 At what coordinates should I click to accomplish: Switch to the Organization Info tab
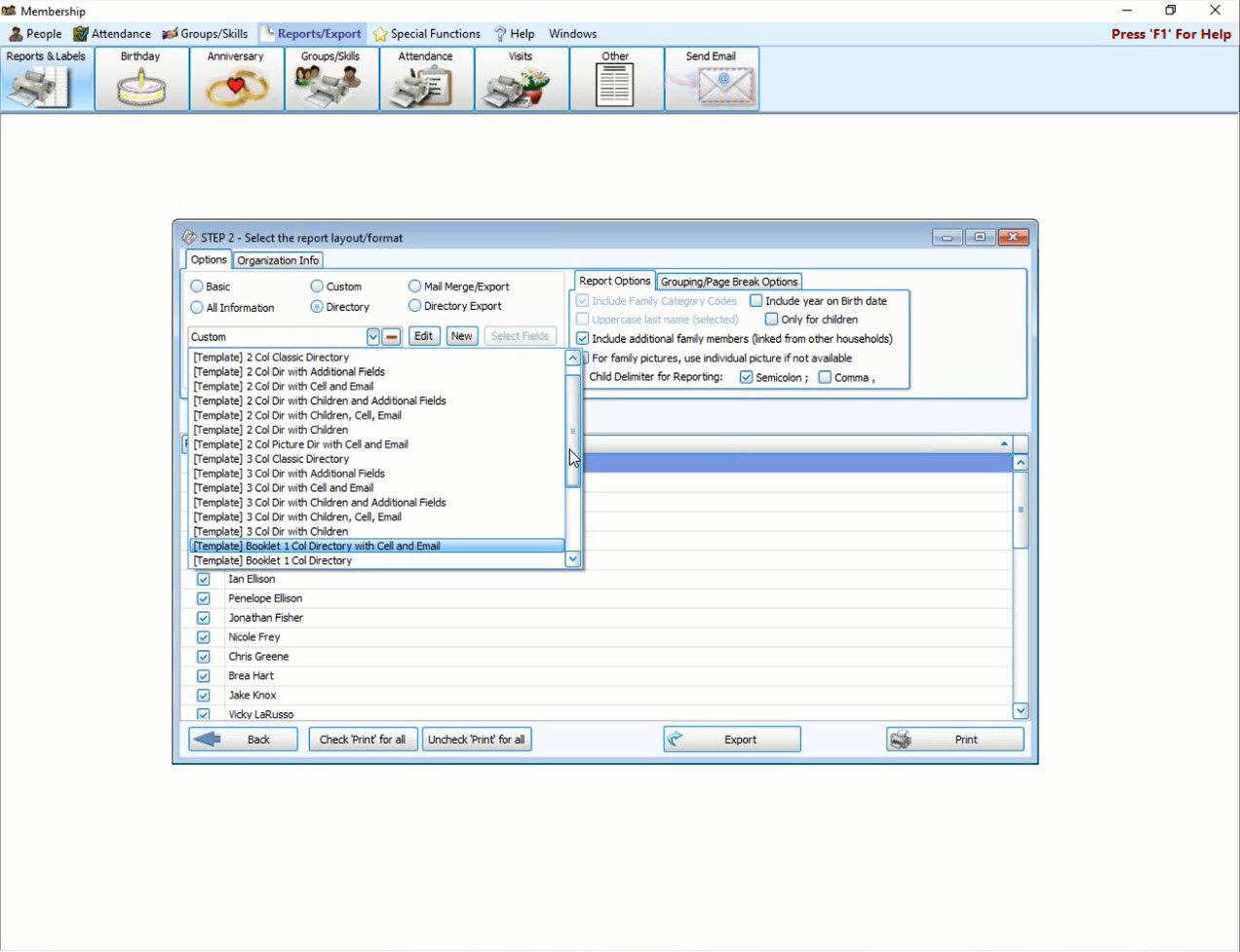[x=278, y=260]
